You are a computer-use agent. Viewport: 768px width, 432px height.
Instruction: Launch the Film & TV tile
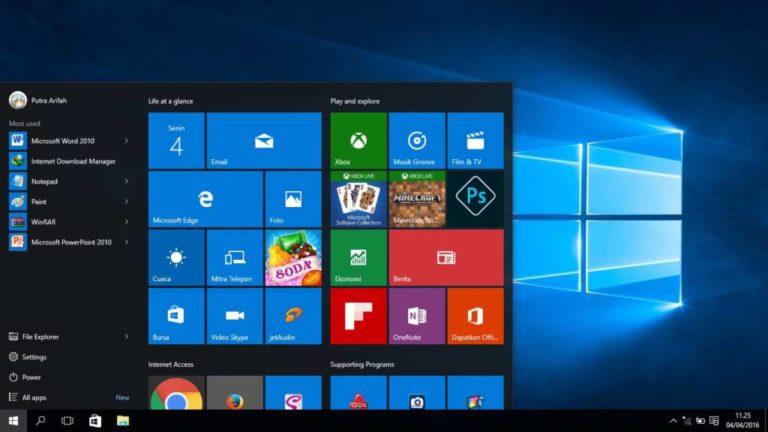(x=475, y=141)
